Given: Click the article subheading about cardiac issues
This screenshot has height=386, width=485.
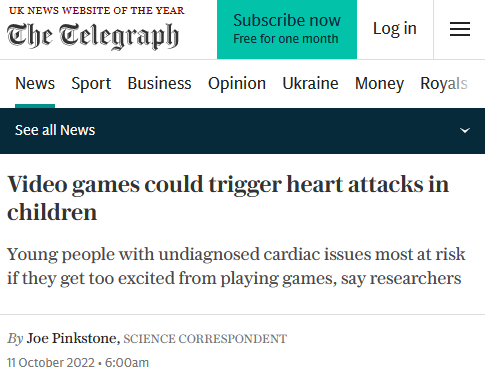Looking at the screenshot, I should [236, 266].
